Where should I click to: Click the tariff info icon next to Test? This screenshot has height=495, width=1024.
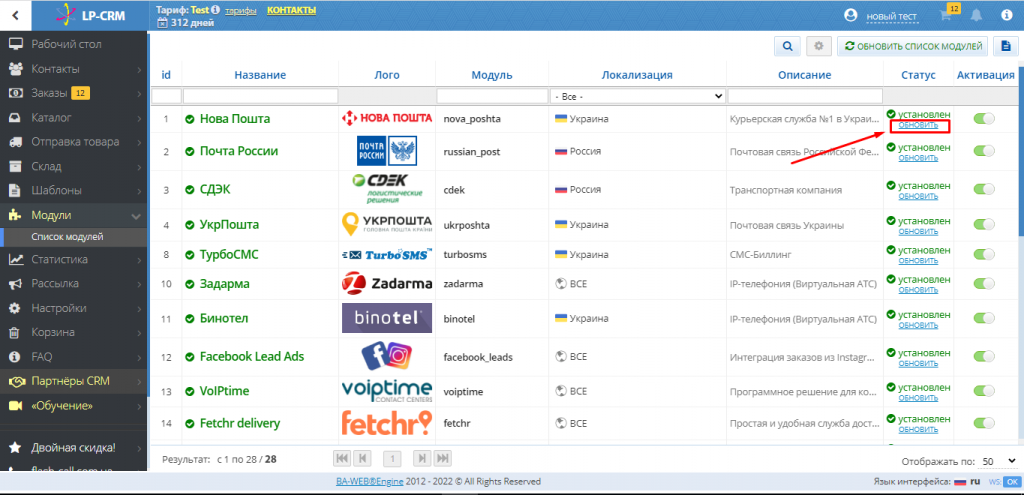click(x=216, y=10)
